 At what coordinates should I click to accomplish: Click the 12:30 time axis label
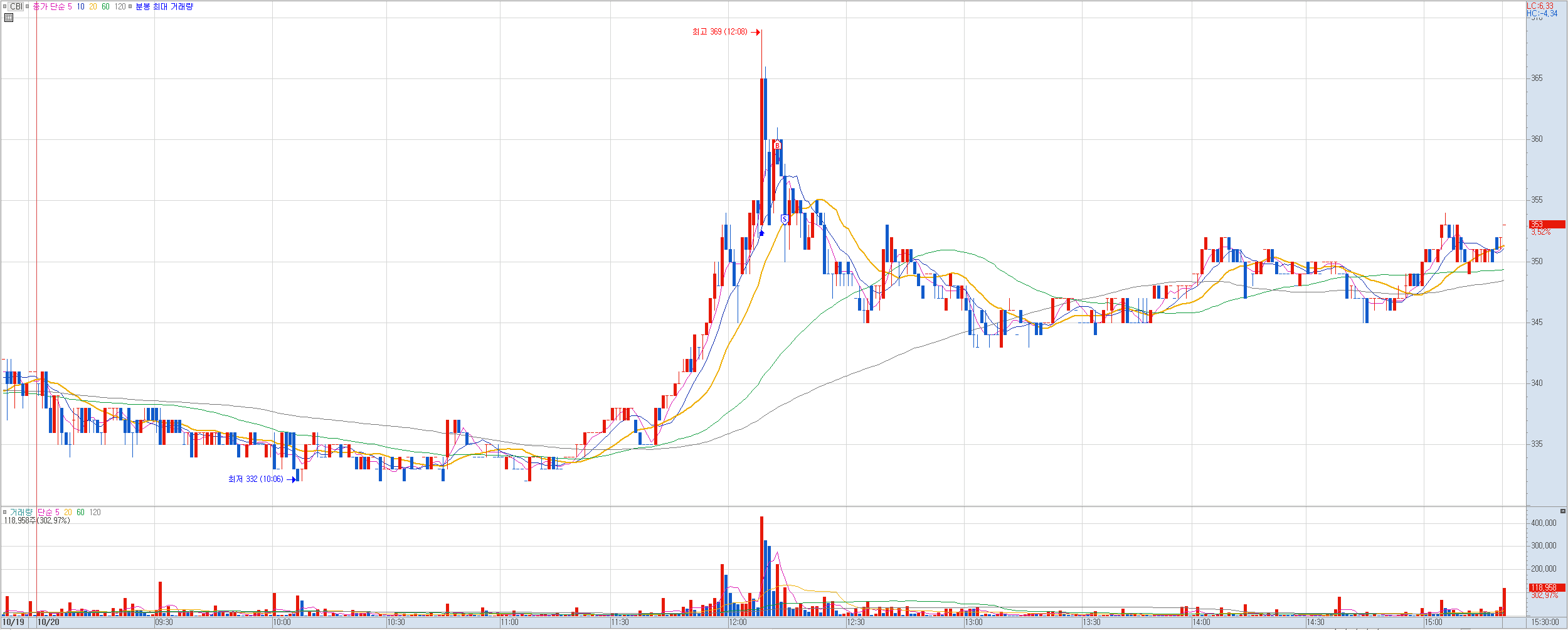coord(856,622)
